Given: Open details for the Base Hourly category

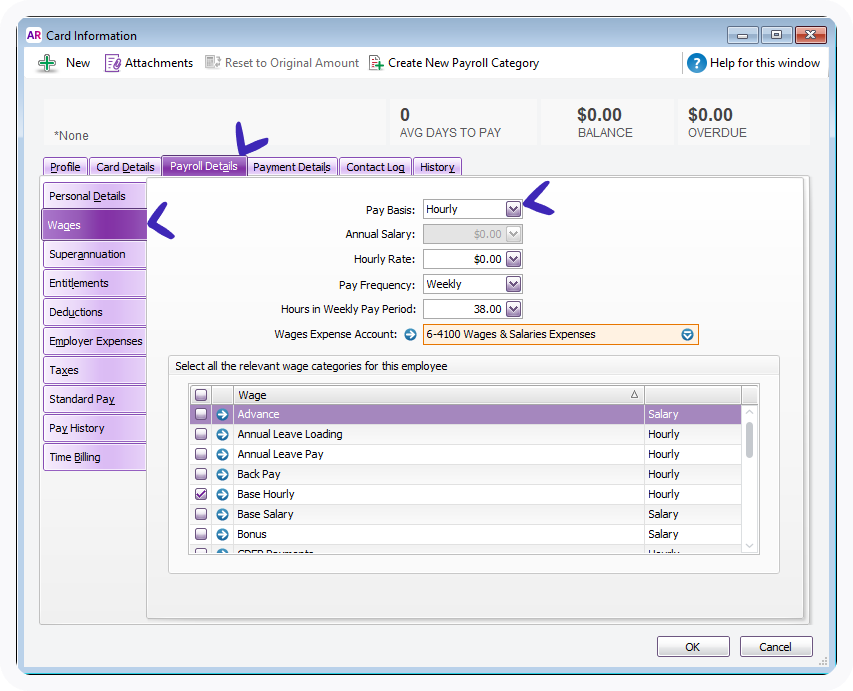Looking at the screenshot, I should pyautogui.click(x=221, y=494).
